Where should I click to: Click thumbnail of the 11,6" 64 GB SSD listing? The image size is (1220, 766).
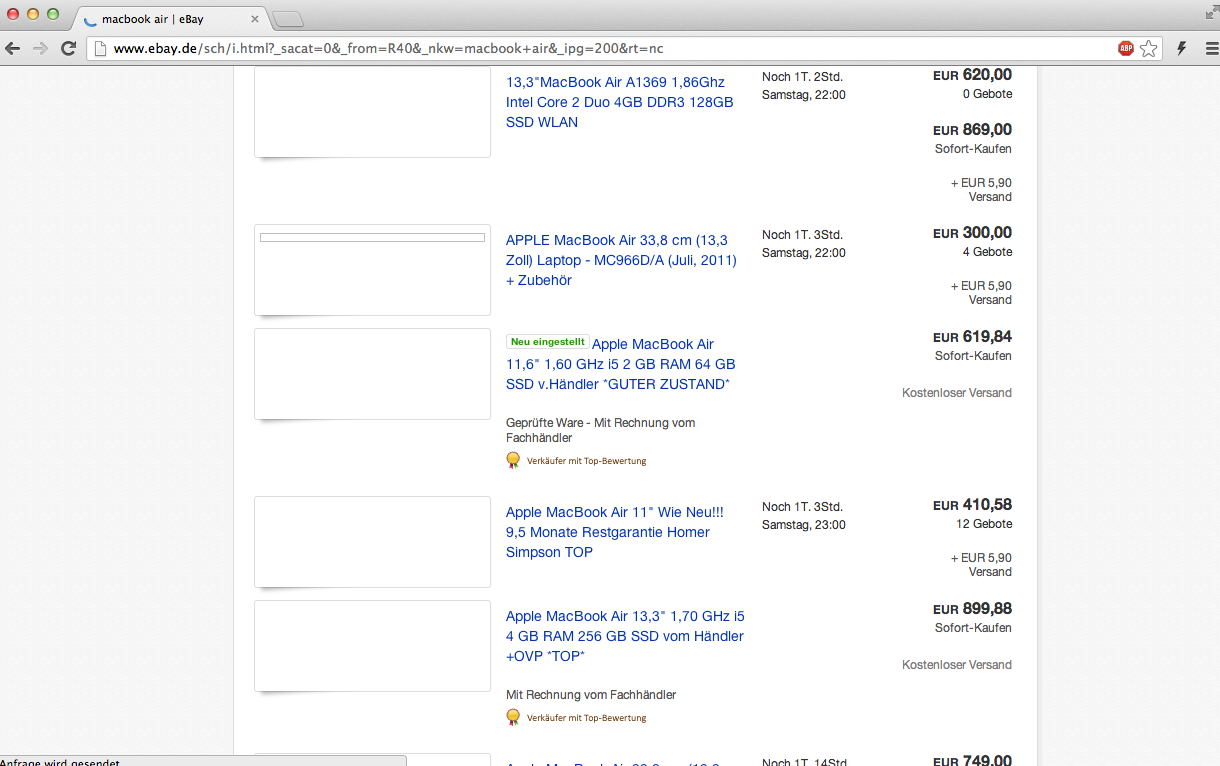372,374
